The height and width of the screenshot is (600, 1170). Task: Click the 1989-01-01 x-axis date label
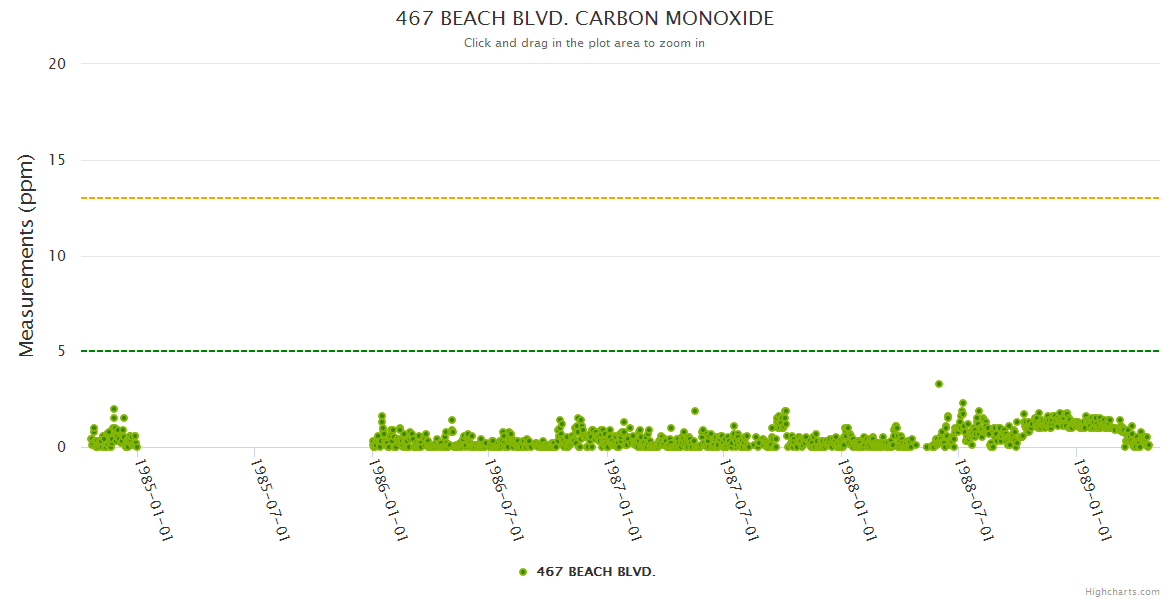click(1091, 500)
